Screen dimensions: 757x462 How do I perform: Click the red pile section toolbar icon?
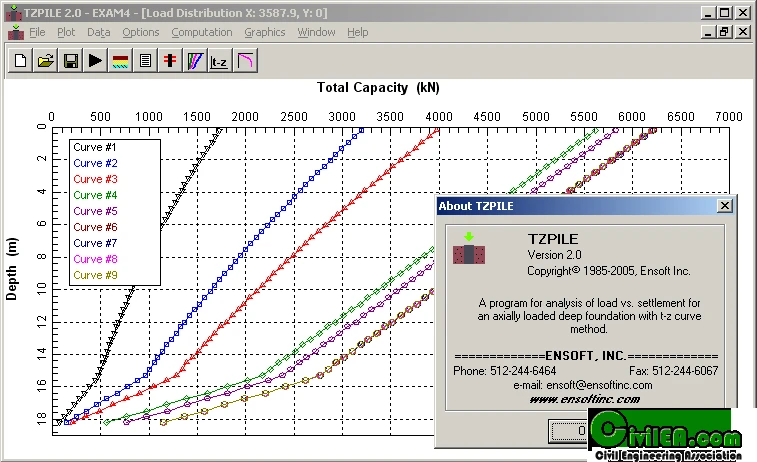170,61
